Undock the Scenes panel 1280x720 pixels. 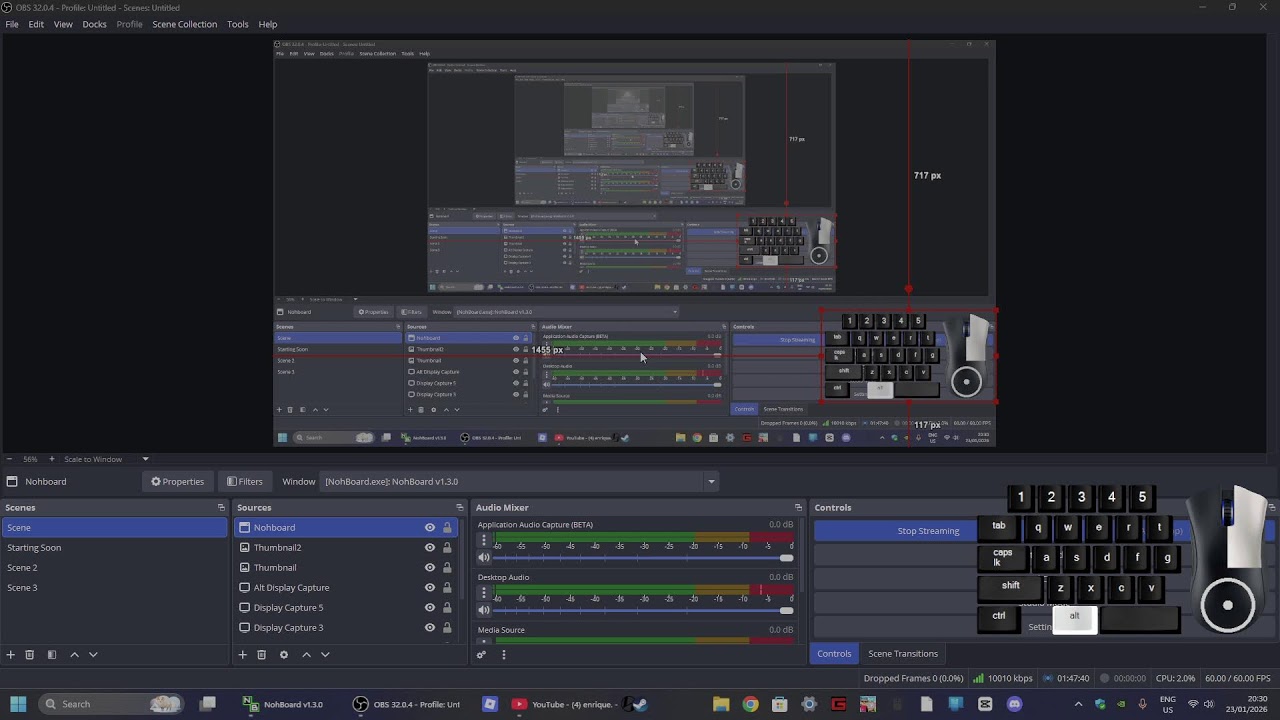click(221, 508)
